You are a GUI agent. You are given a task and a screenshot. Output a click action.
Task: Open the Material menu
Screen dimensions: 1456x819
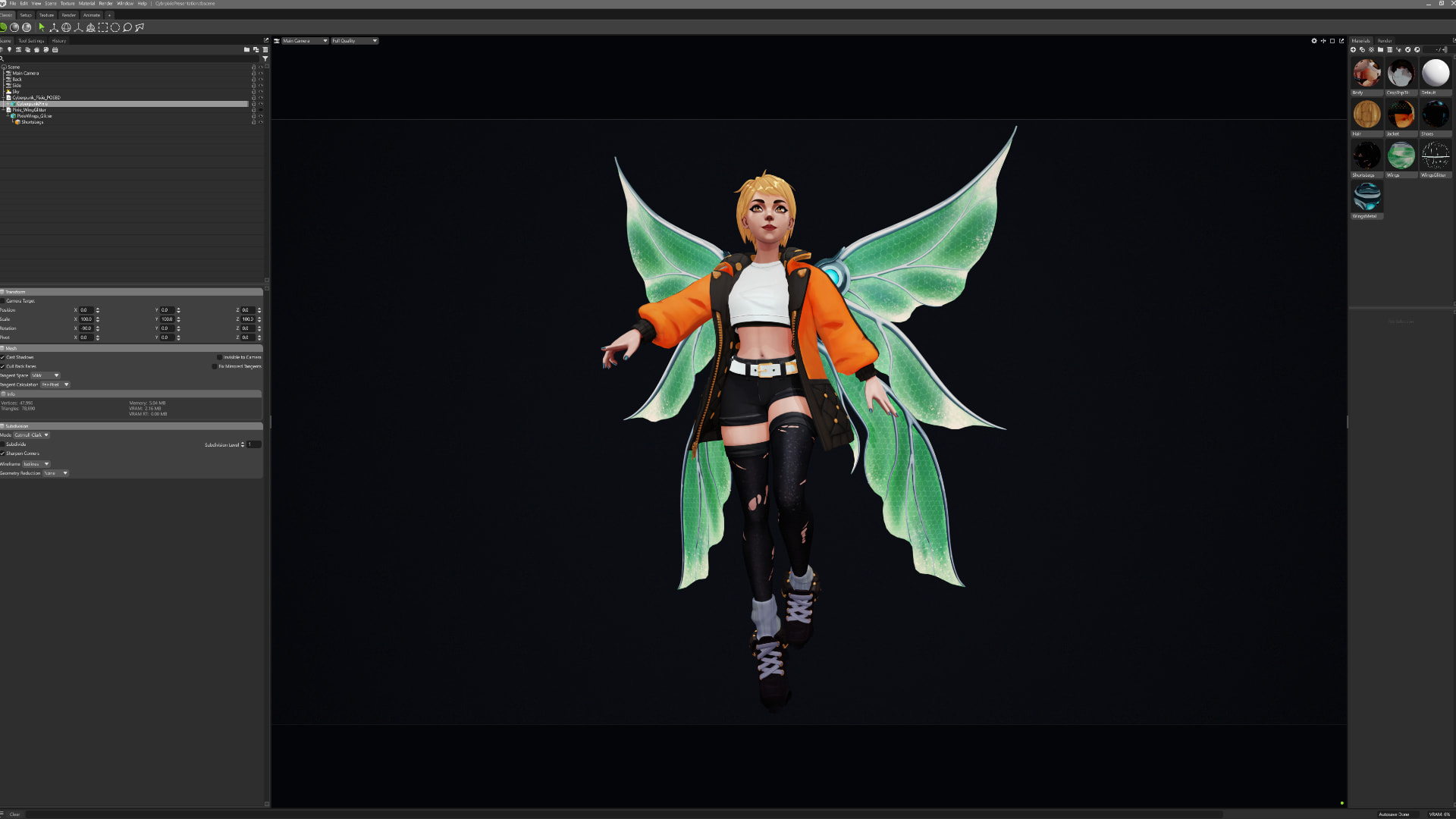86,4
